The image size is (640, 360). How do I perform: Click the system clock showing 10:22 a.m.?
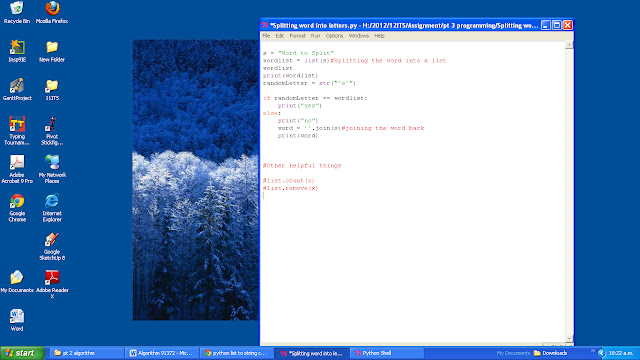621,353
